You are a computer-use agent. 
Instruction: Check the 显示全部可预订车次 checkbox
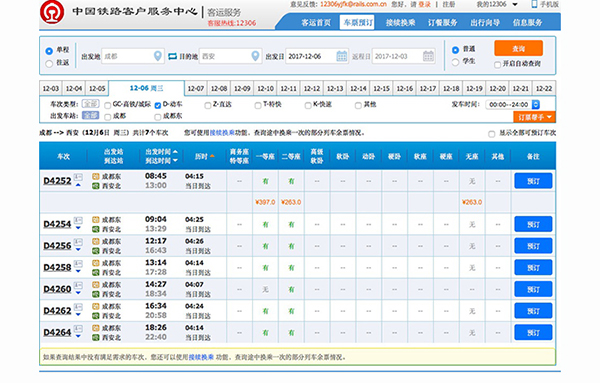pos(492,134)
